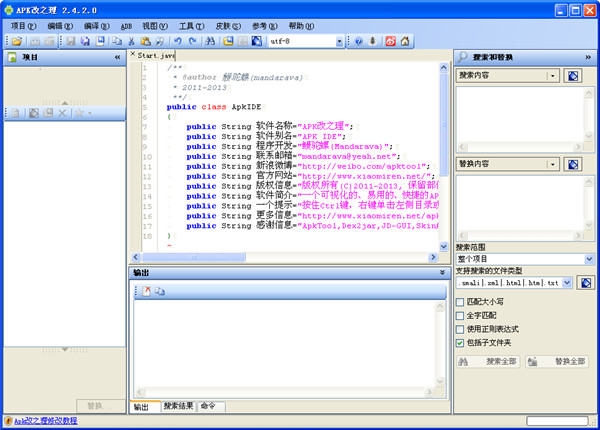
Task: Open the 编辑 menu
Action: coord(60,26)
